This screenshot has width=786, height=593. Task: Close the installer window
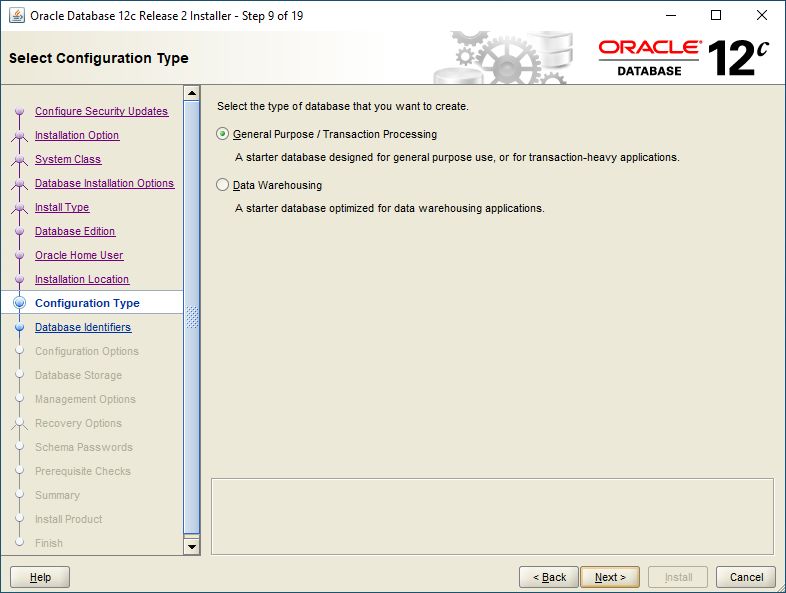(x=762, y=16)
